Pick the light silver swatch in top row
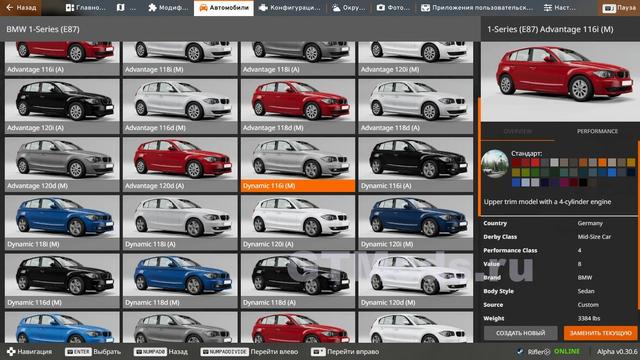Image resolution: width=640 pixels, height=360 pixels. [x=554, y=162]
